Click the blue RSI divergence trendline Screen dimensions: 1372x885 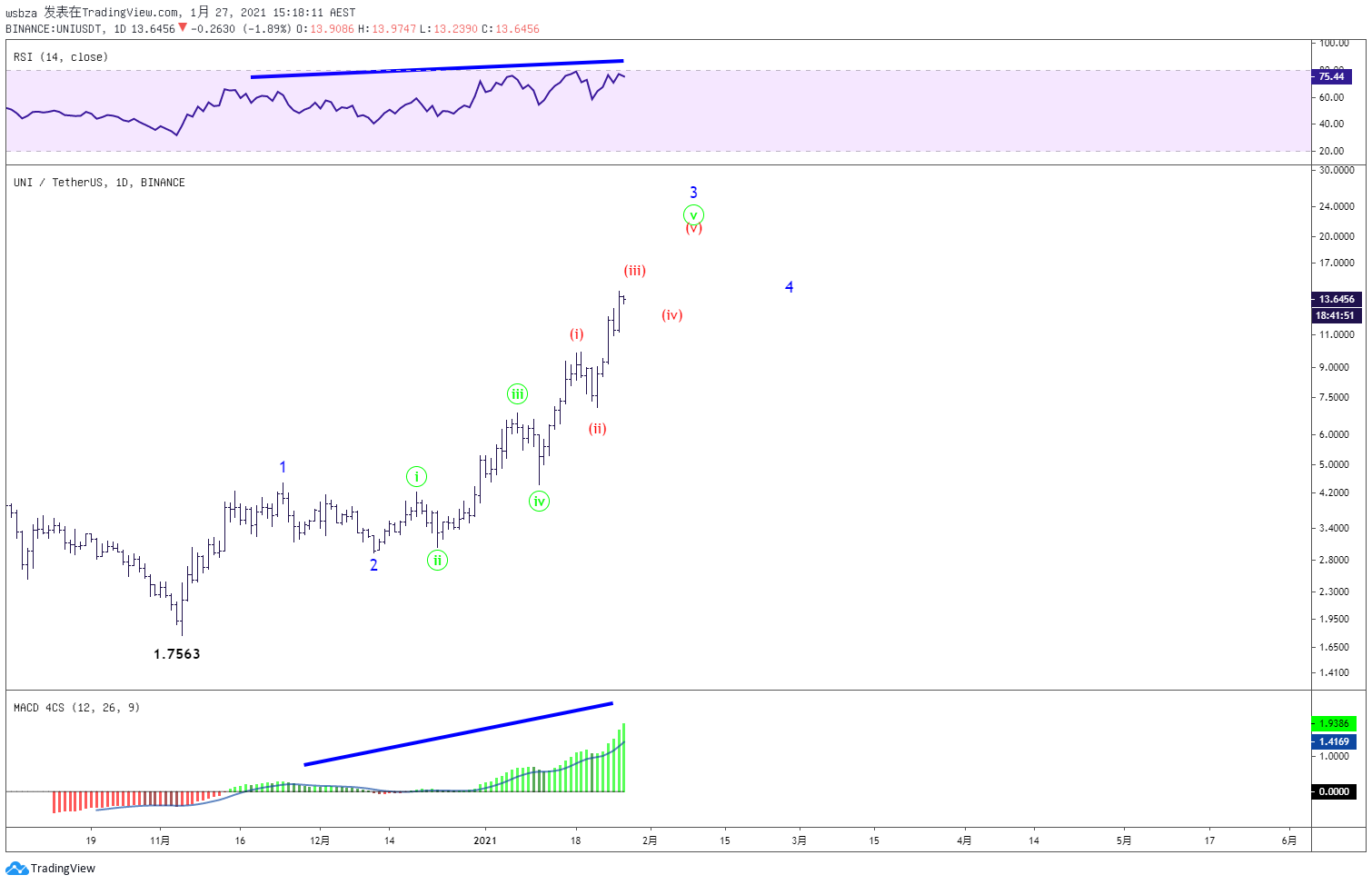pyautogui.click(x=437, y=69)
